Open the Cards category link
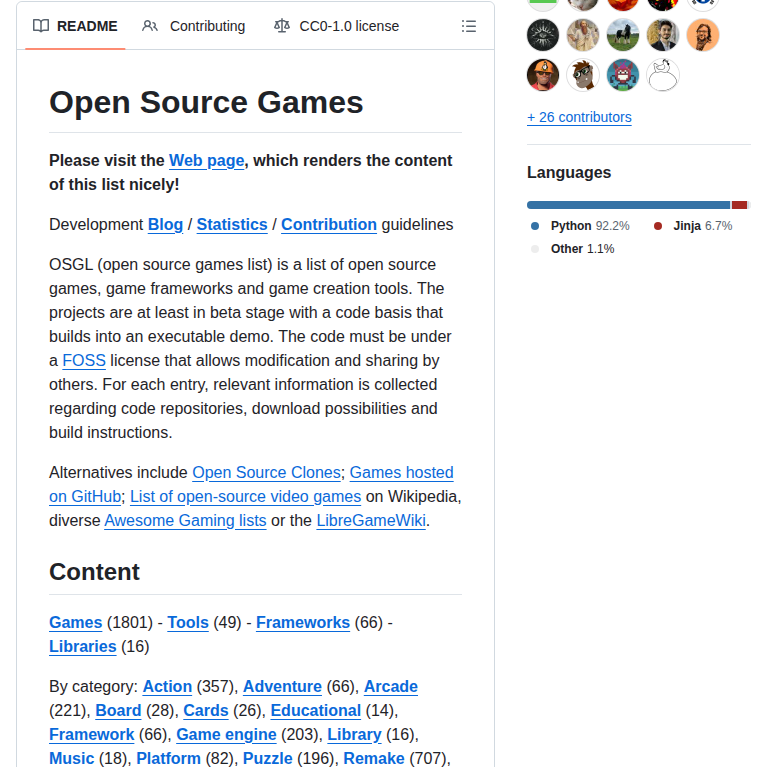This screenshot has height=767, width=775. pos(206,710)
